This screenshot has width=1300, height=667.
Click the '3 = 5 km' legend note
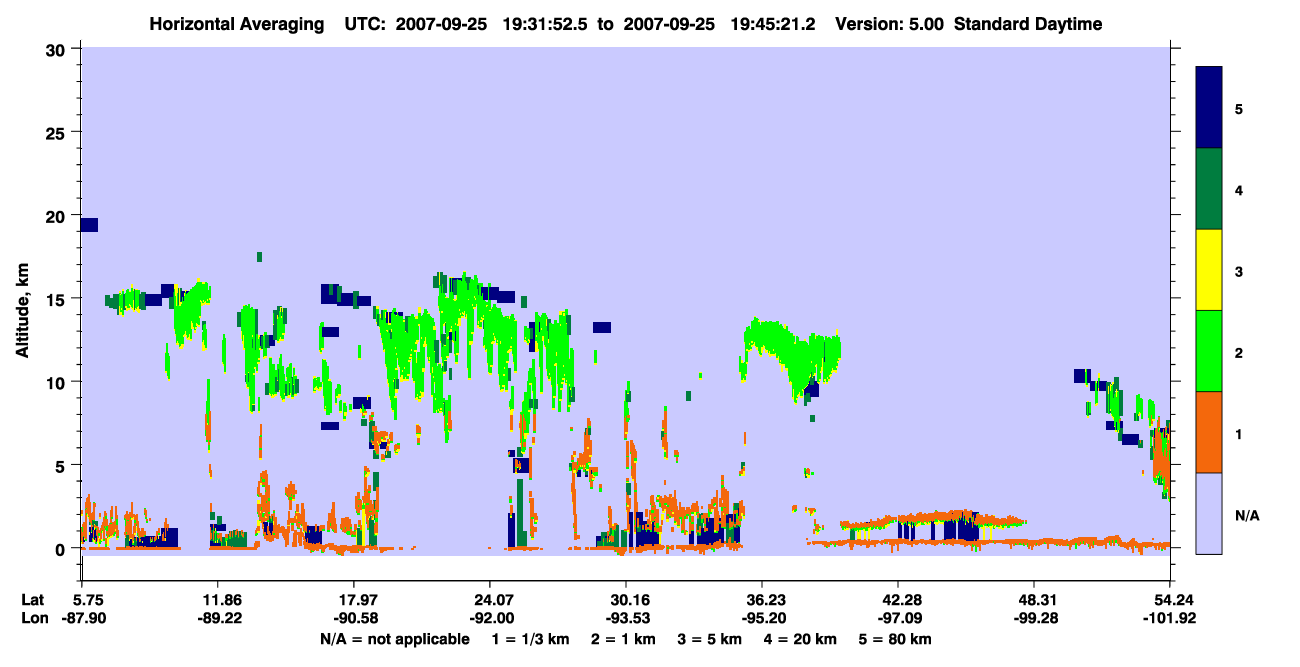pos(708,639)
